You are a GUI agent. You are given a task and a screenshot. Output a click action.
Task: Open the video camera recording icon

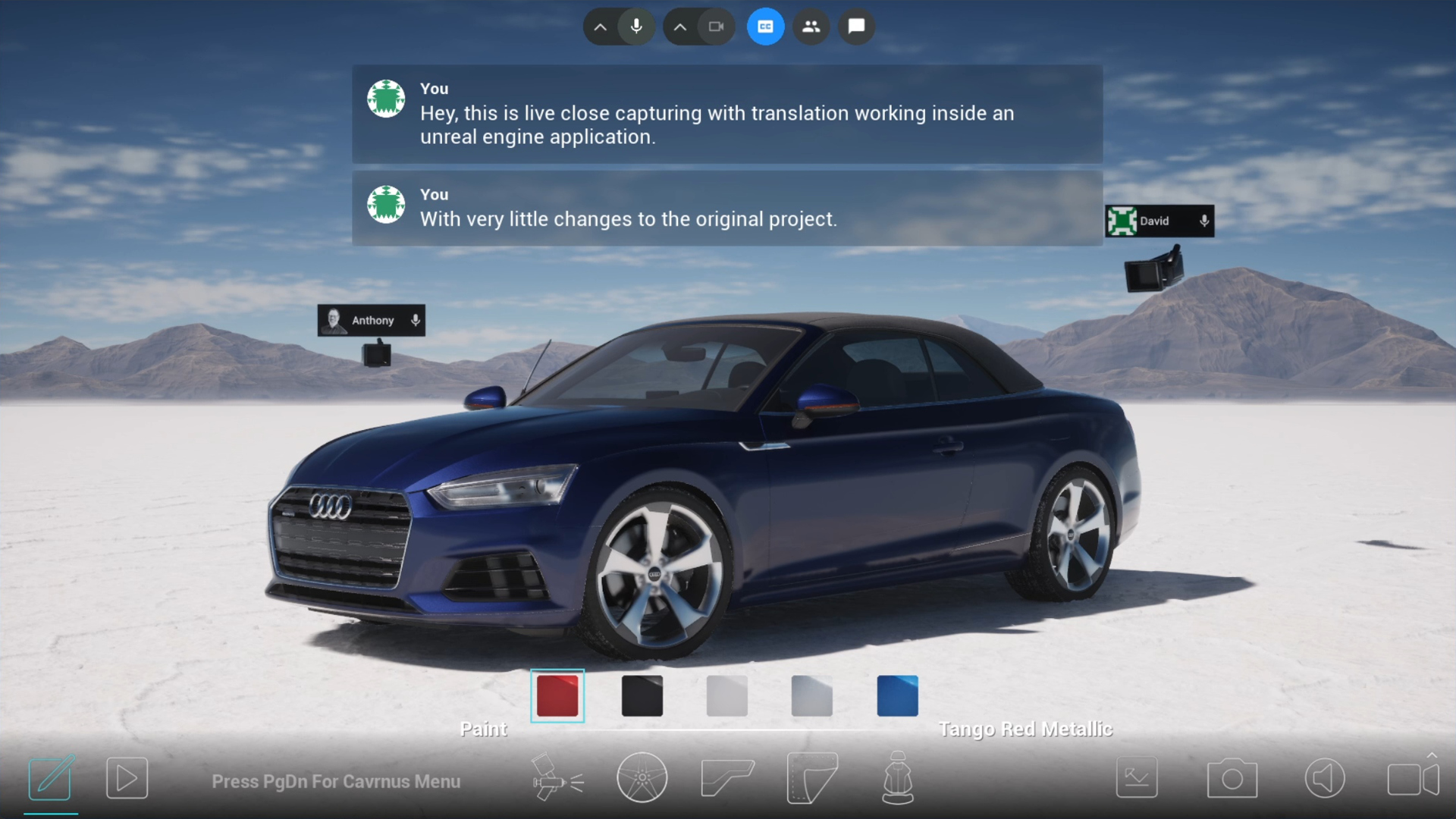[1414, 779]
